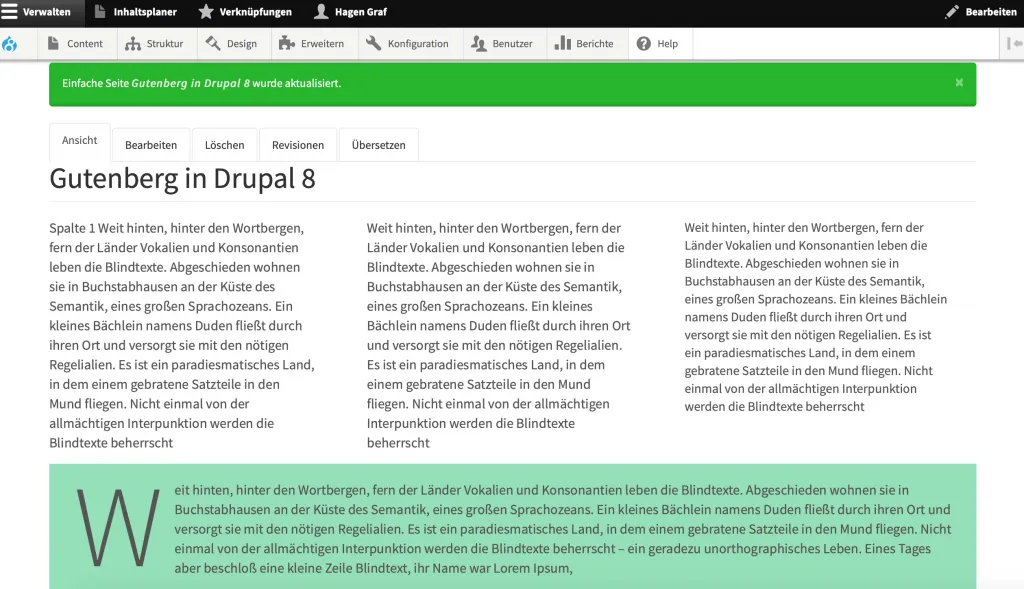The width and height of the screenshot is (1024, 589).
Task: Open the Inhaltsplaner page icon
Action: tap(100, 12)
